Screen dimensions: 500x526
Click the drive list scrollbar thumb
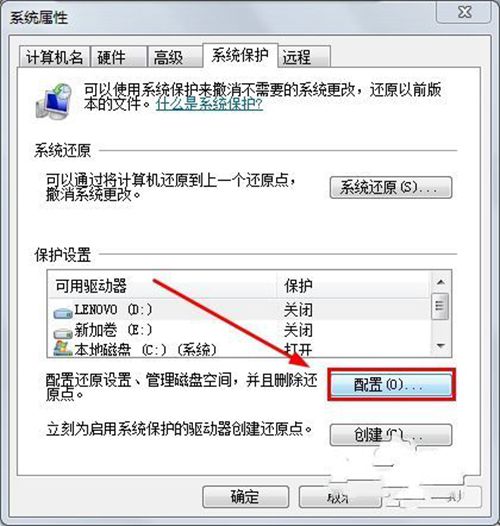coord(440,306)
